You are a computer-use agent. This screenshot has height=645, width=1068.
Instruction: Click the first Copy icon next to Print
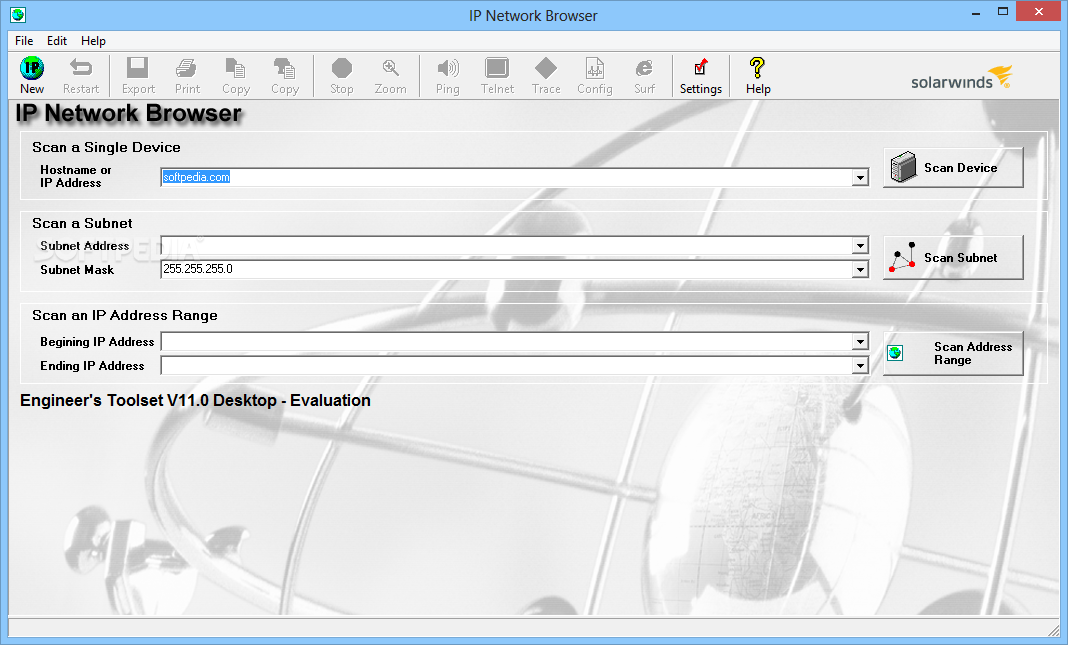click(x=236, y=76)
